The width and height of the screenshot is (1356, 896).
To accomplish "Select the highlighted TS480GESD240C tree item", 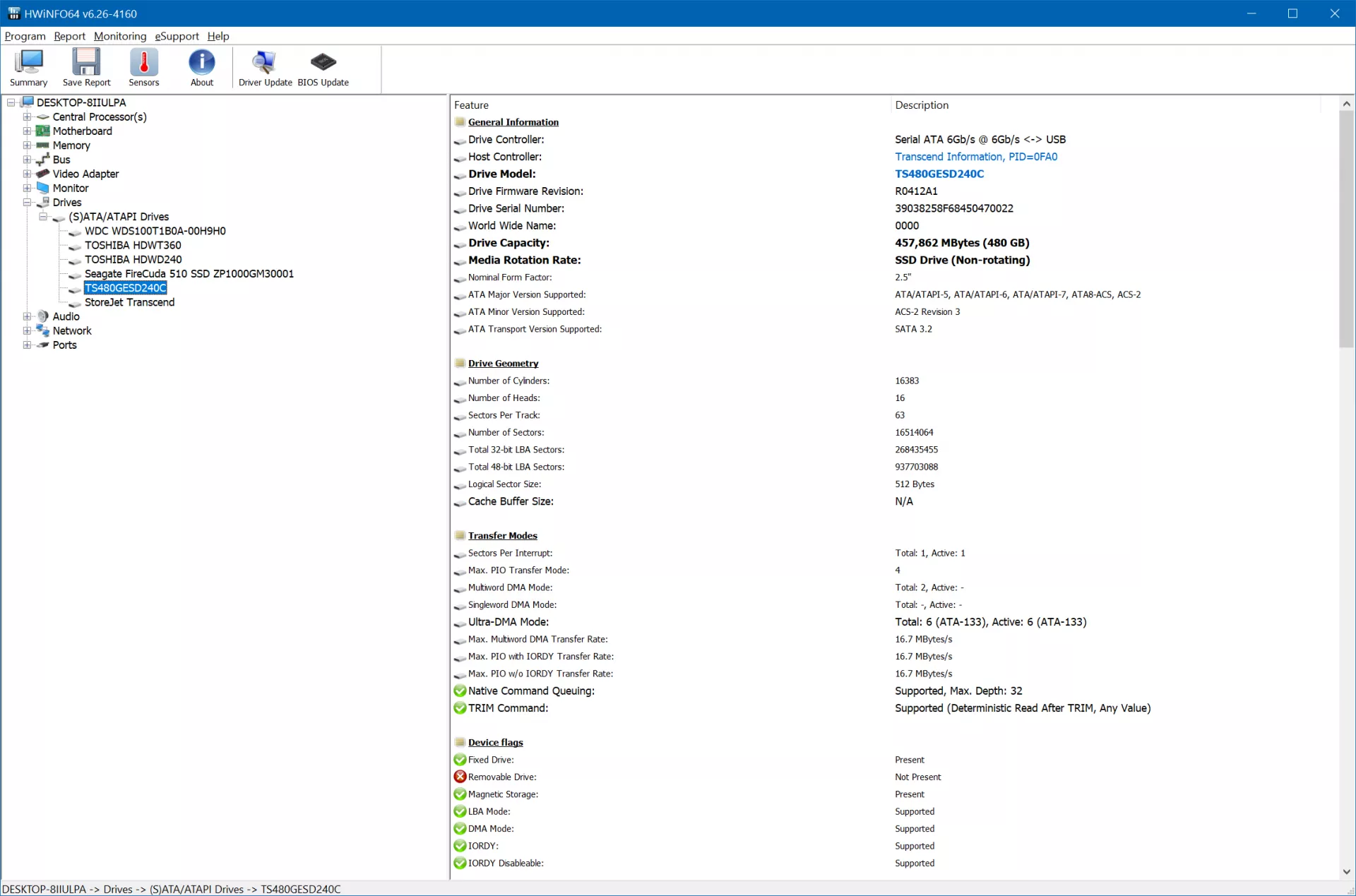I will click(126, 288).
